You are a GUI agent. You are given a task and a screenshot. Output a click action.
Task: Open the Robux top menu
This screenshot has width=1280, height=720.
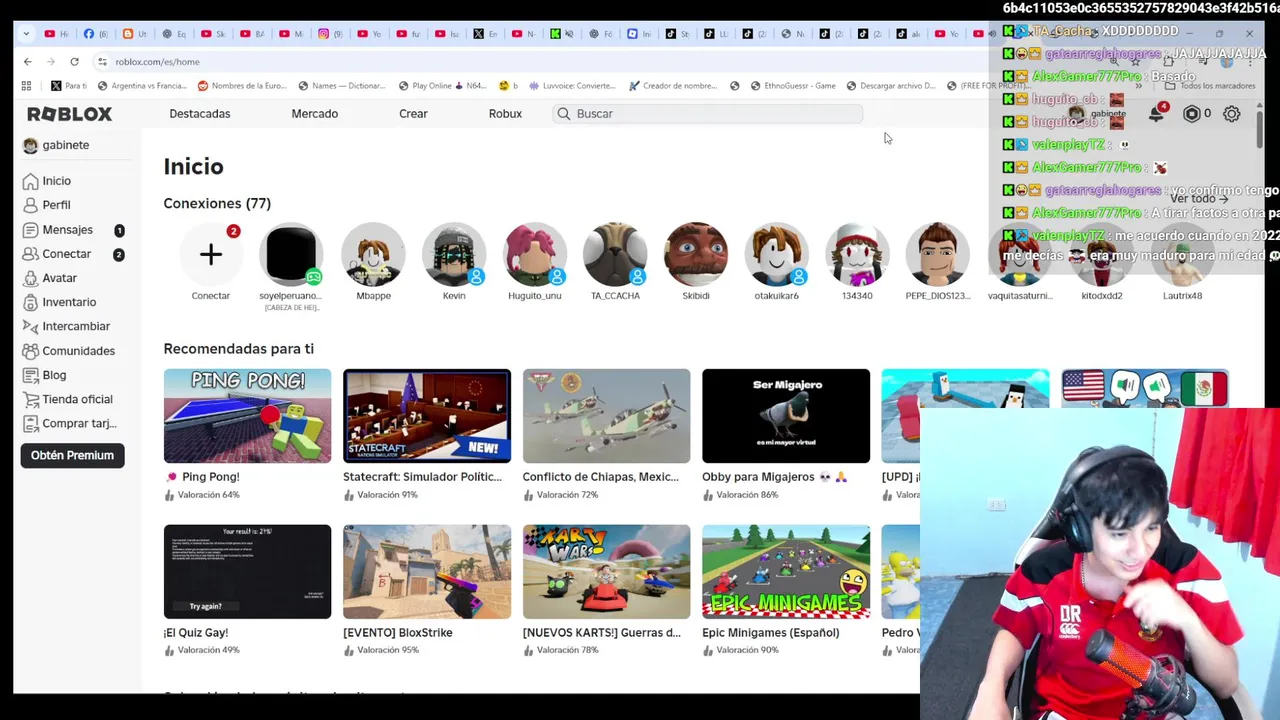coord(505,114)
